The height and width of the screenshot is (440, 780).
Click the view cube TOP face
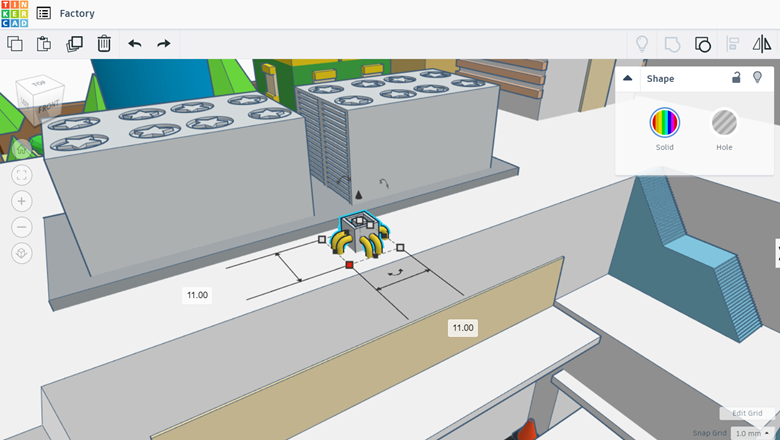pyautogui.click(x=39, y=83)
